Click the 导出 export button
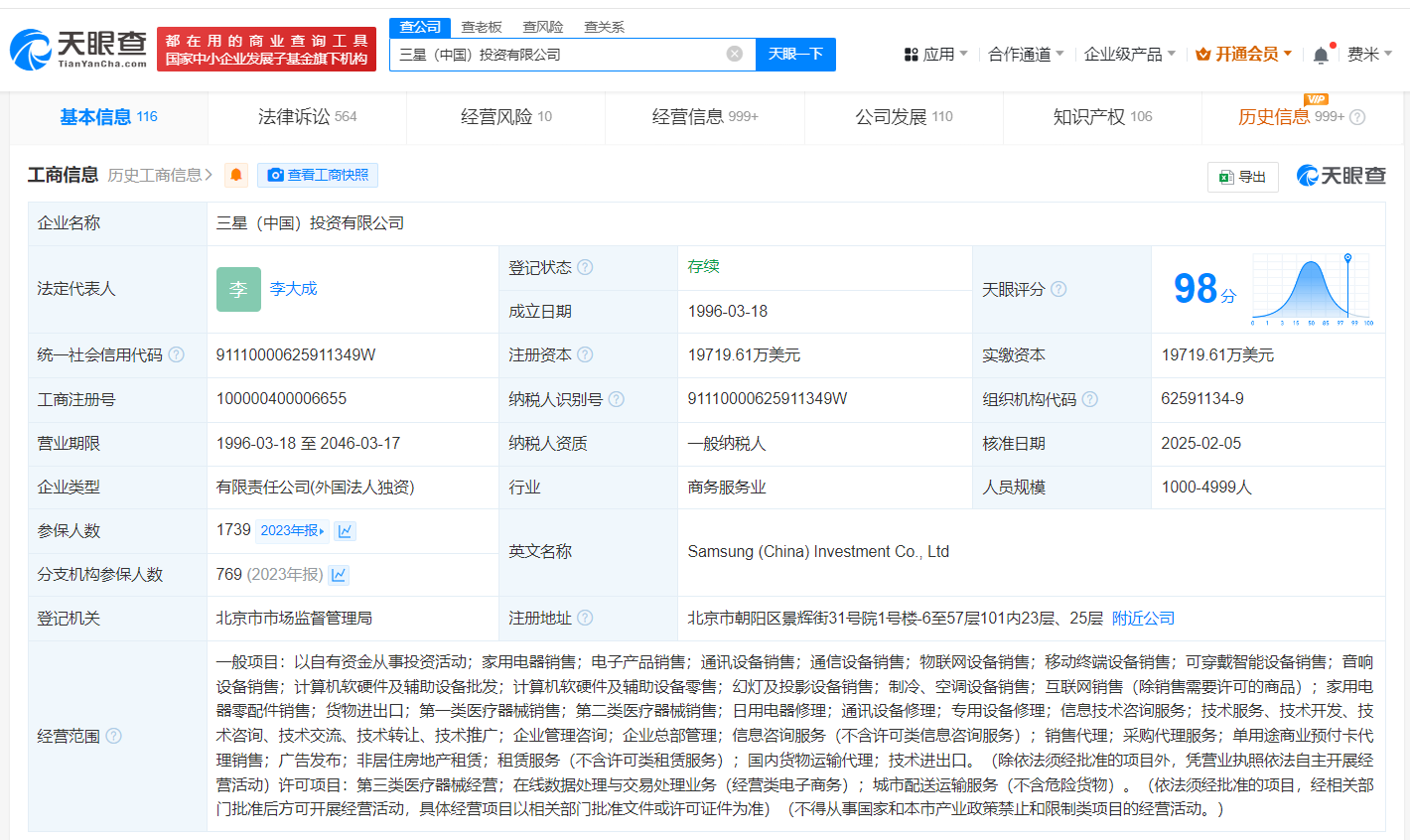Viewport: 1410px width, 840px height. [x=1243, y=177]
